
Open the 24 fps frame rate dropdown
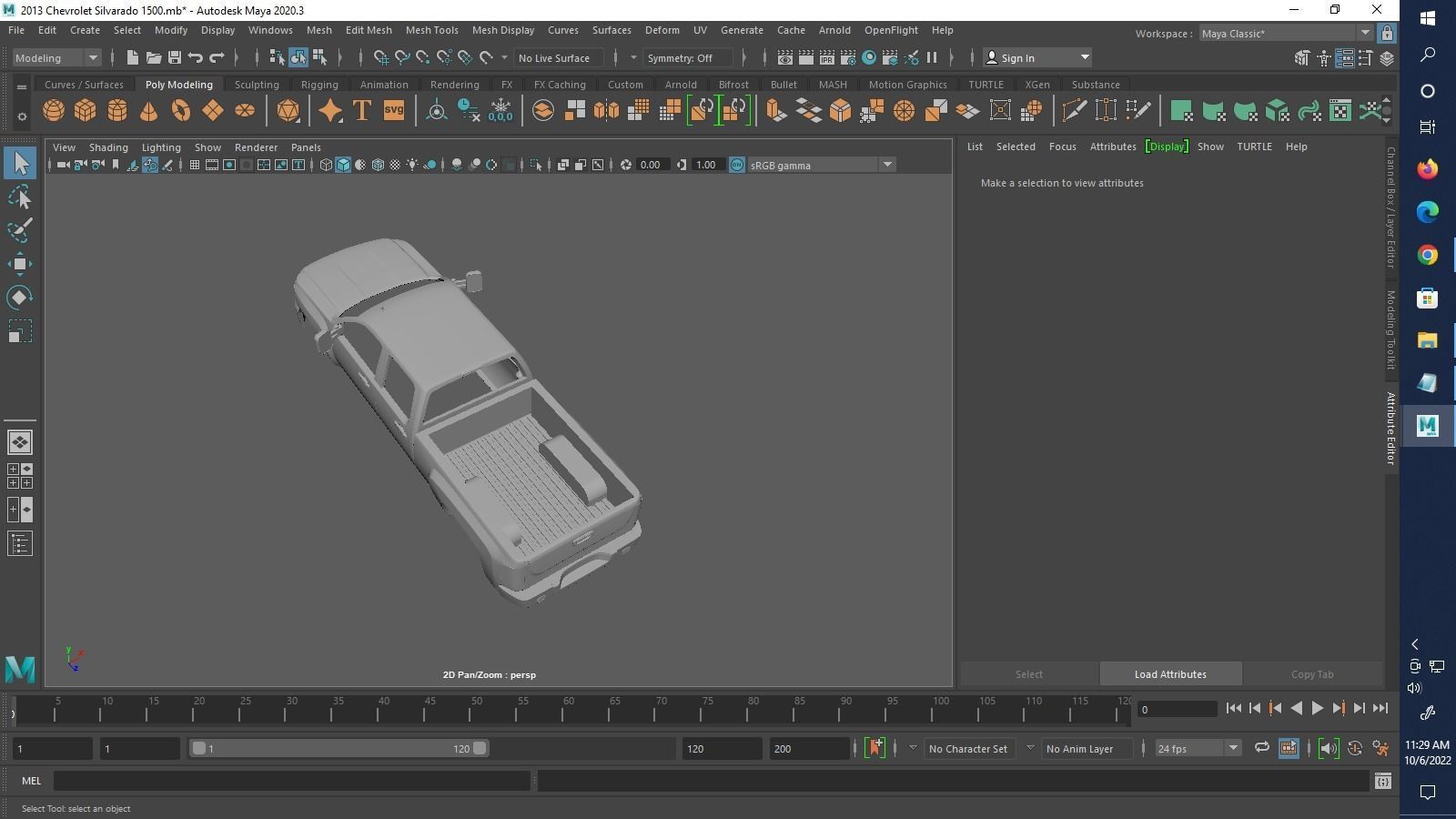1198,748
